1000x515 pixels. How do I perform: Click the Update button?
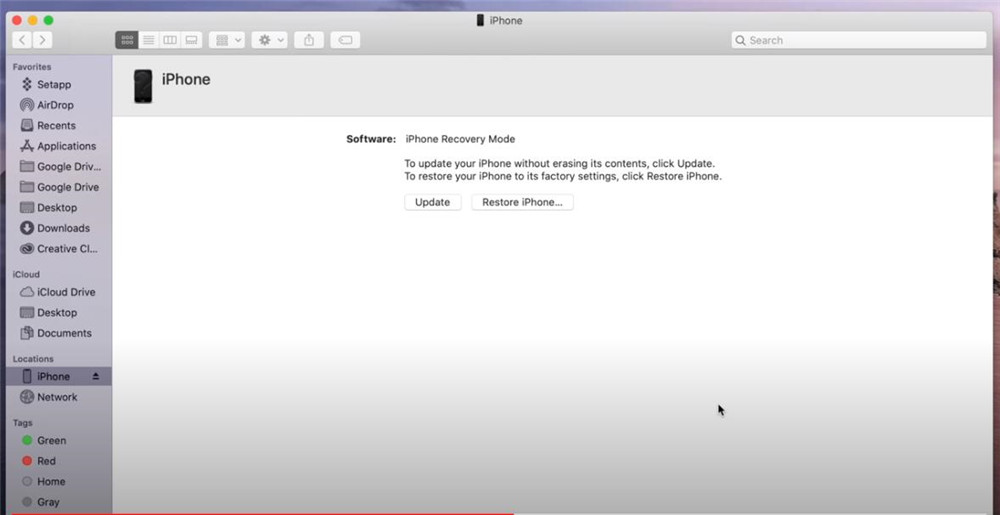(432, 202)
